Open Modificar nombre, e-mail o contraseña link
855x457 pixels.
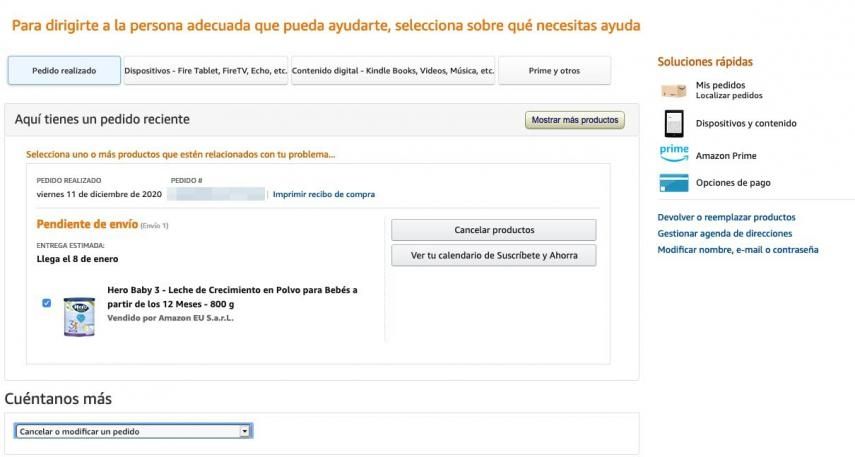pyautogui.click(x=737, y=249)
